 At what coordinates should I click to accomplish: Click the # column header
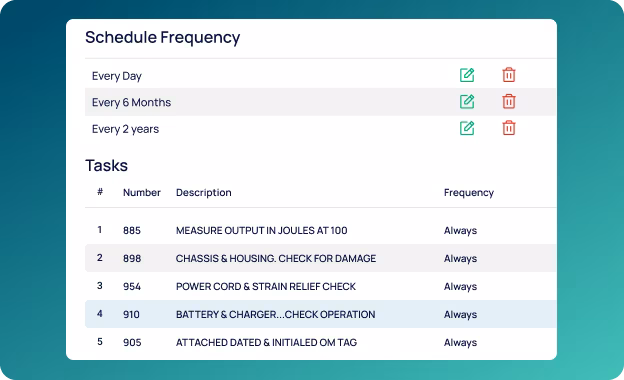(x=100, y=192)
